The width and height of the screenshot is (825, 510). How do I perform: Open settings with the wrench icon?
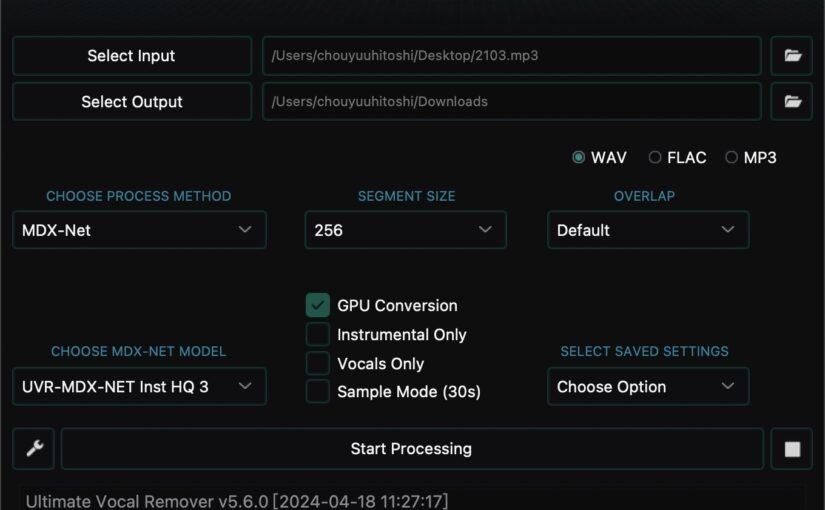pyautogui.click(x=34, y=449)
